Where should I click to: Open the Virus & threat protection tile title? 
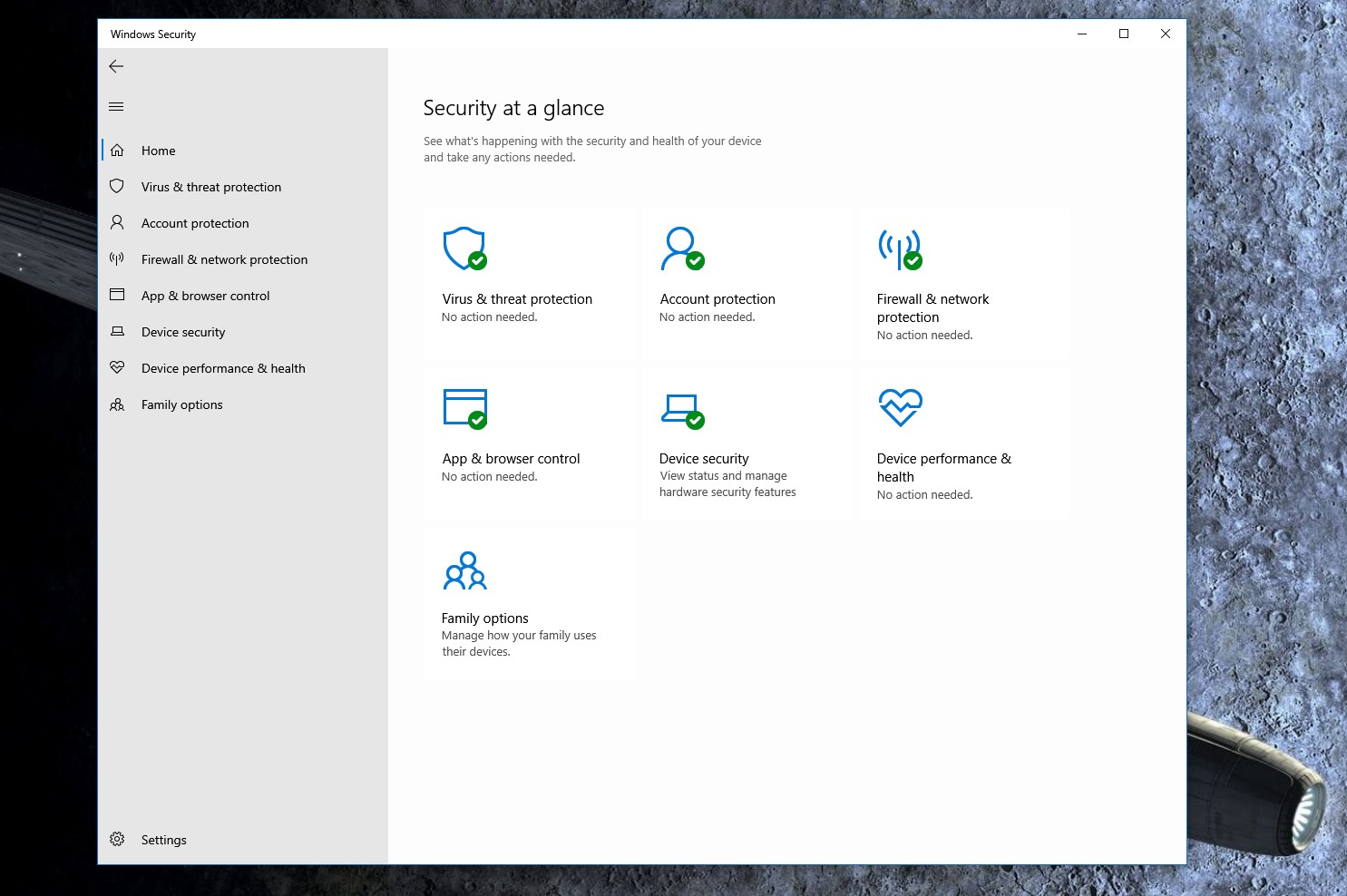coord(517,299)
